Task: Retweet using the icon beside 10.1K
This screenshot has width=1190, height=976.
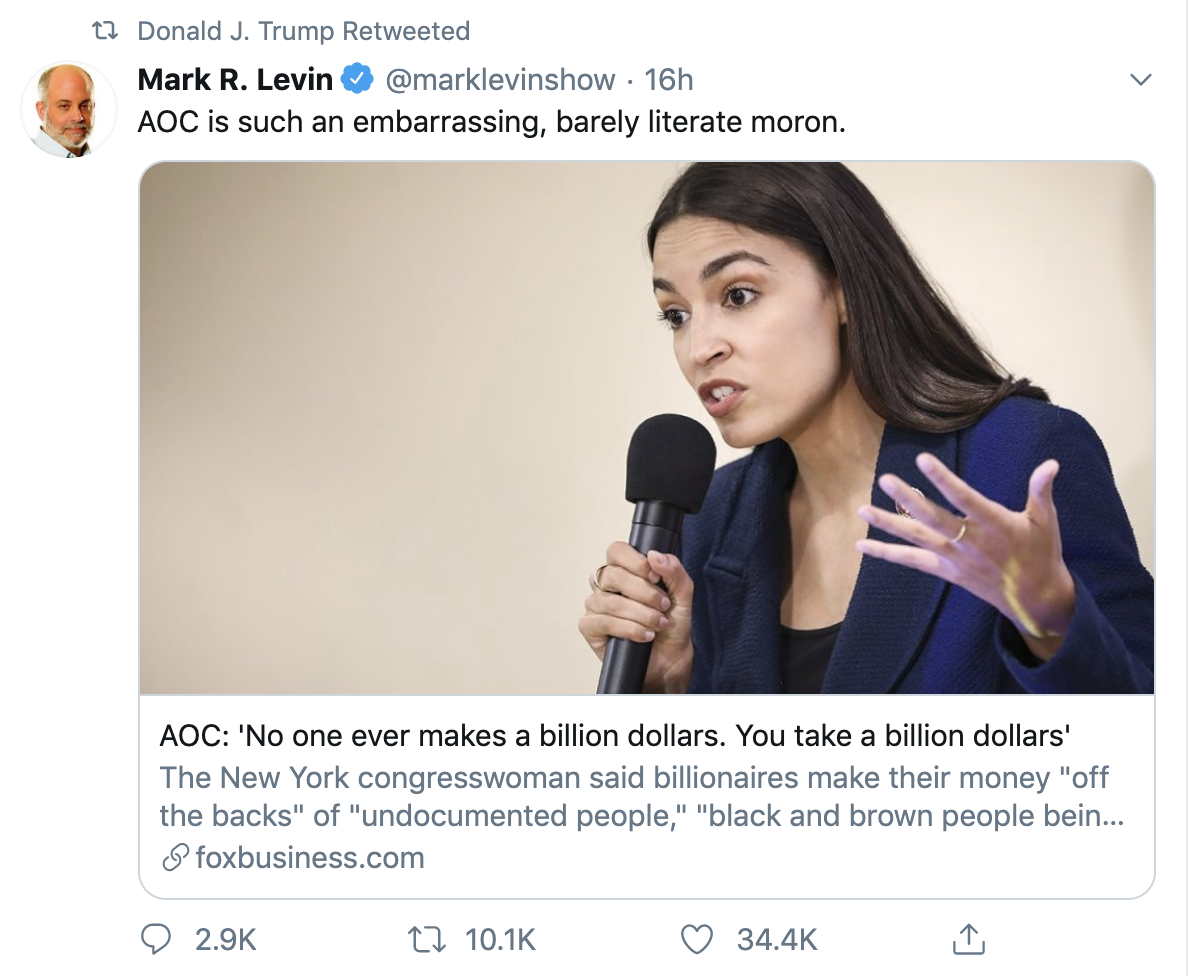Action: coord(429,939)
